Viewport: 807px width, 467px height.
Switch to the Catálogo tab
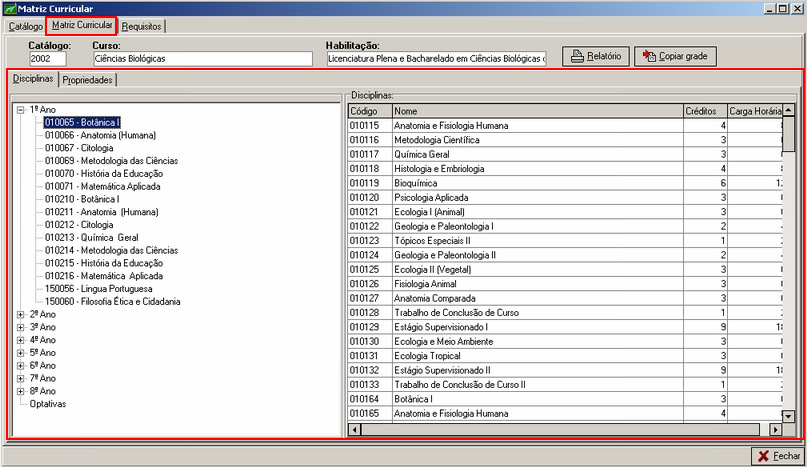[x=25, y=26]
